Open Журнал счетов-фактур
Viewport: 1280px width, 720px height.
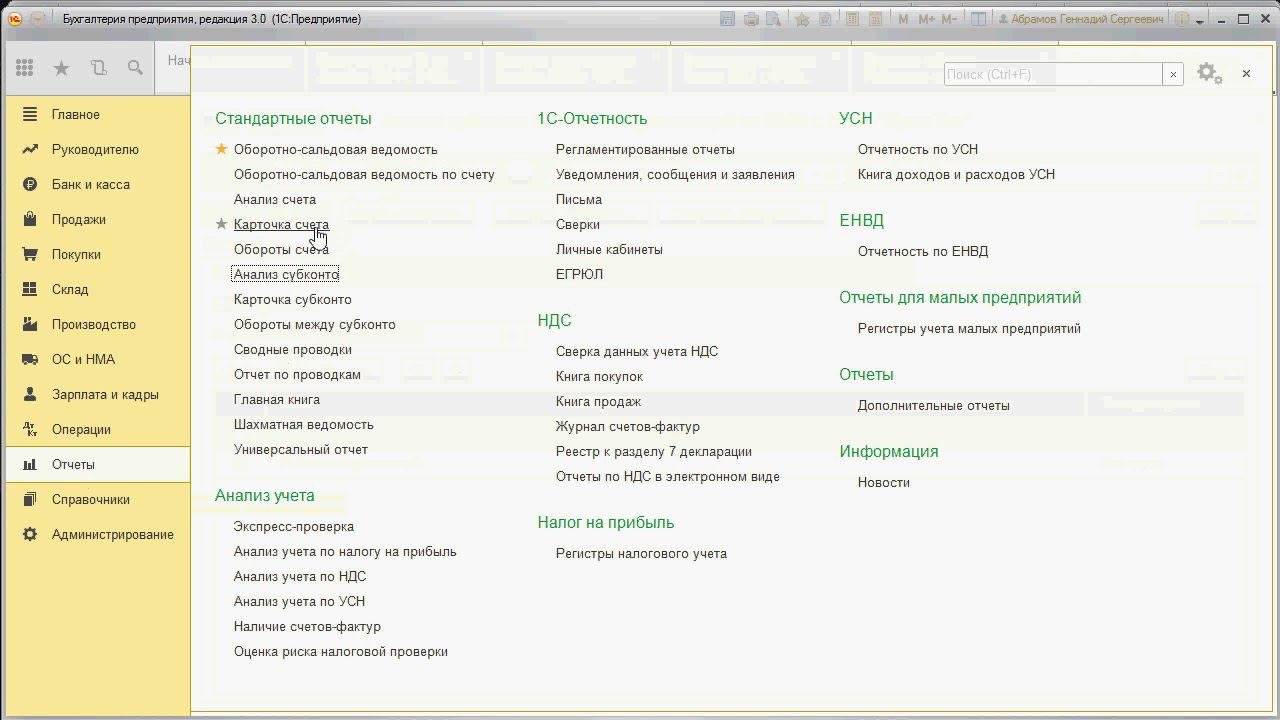pyautogui.click(x=628, y=426)
